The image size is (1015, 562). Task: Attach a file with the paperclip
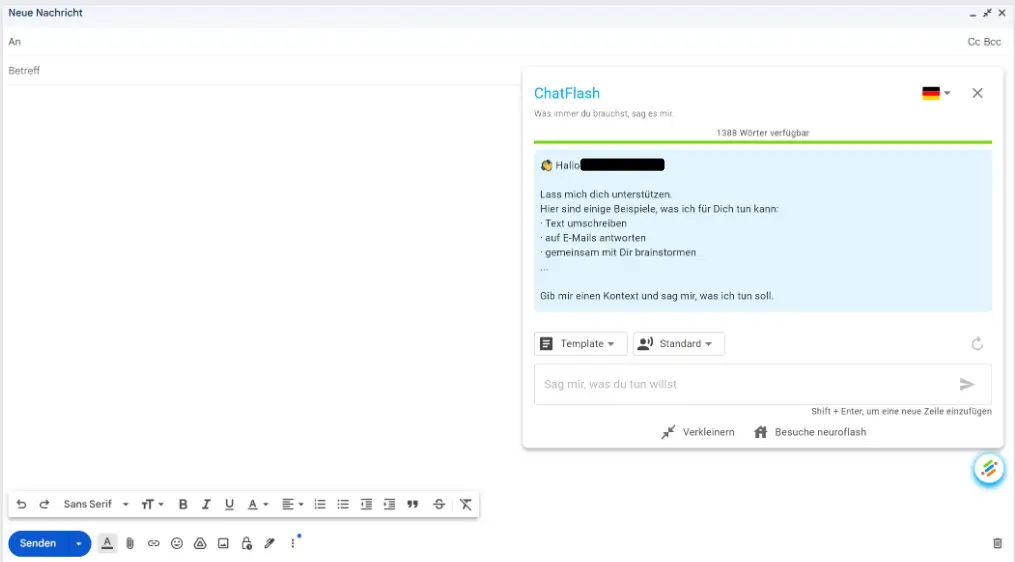click(130, 543)
